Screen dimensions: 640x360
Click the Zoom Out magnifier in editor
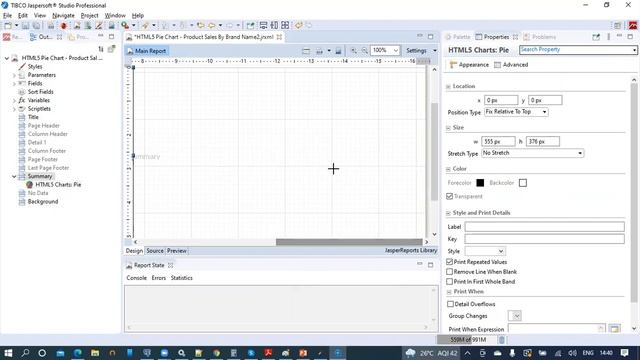364,51
